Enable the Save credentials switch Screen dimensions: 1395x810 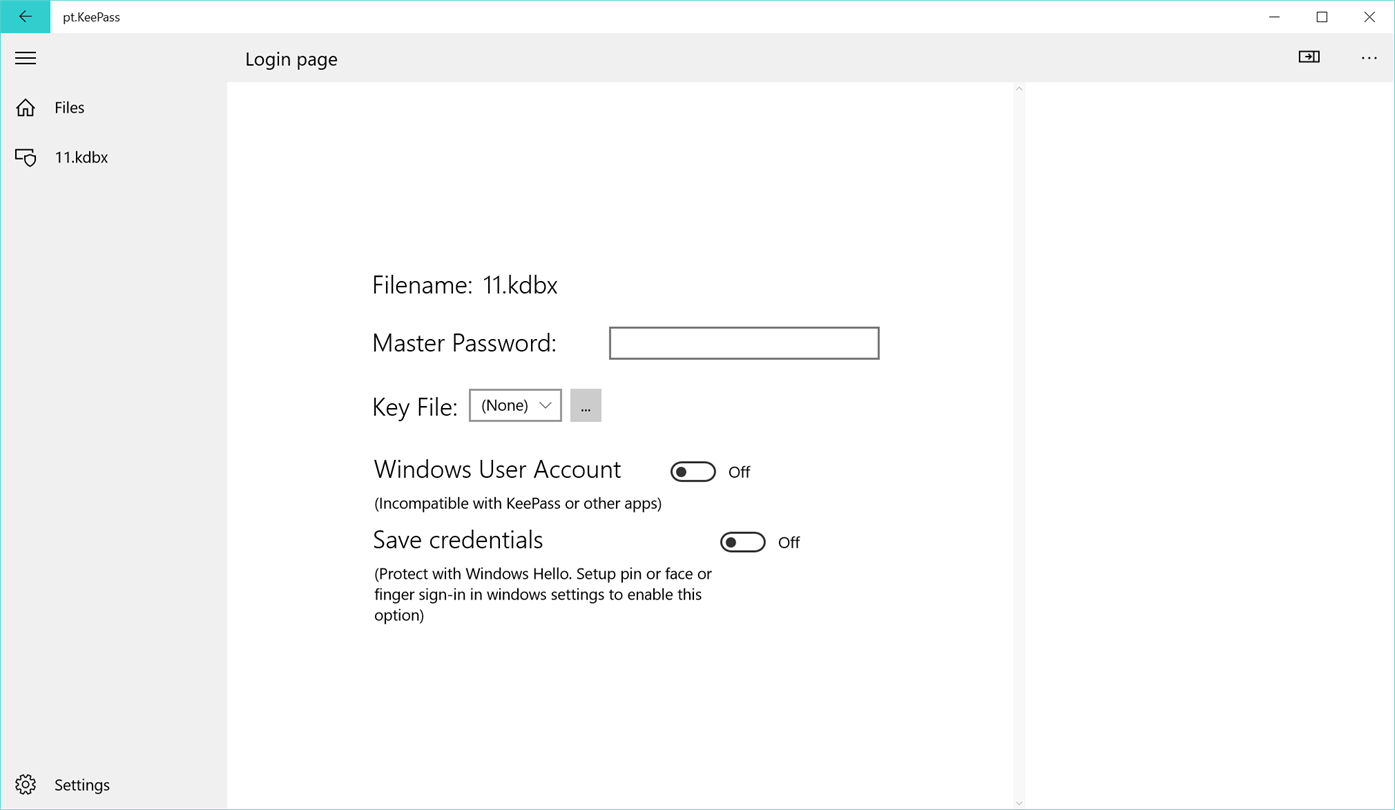[743, 542]
